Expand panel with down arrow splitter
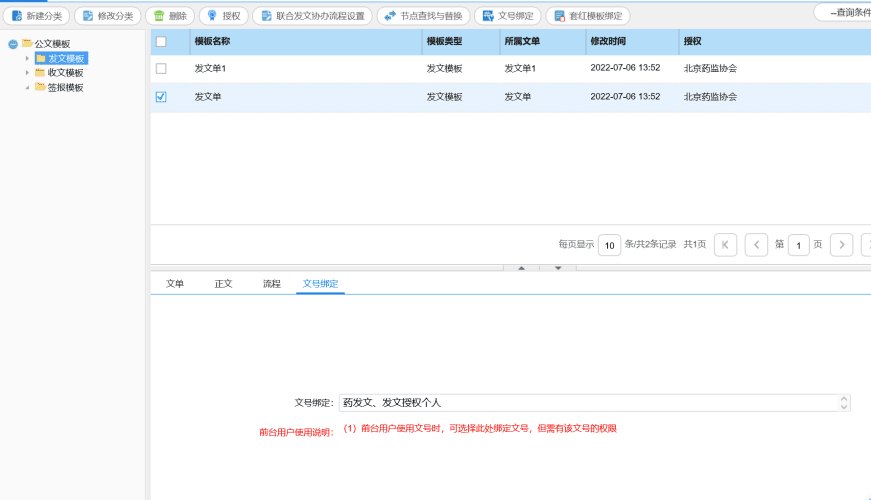 [558, 268]
